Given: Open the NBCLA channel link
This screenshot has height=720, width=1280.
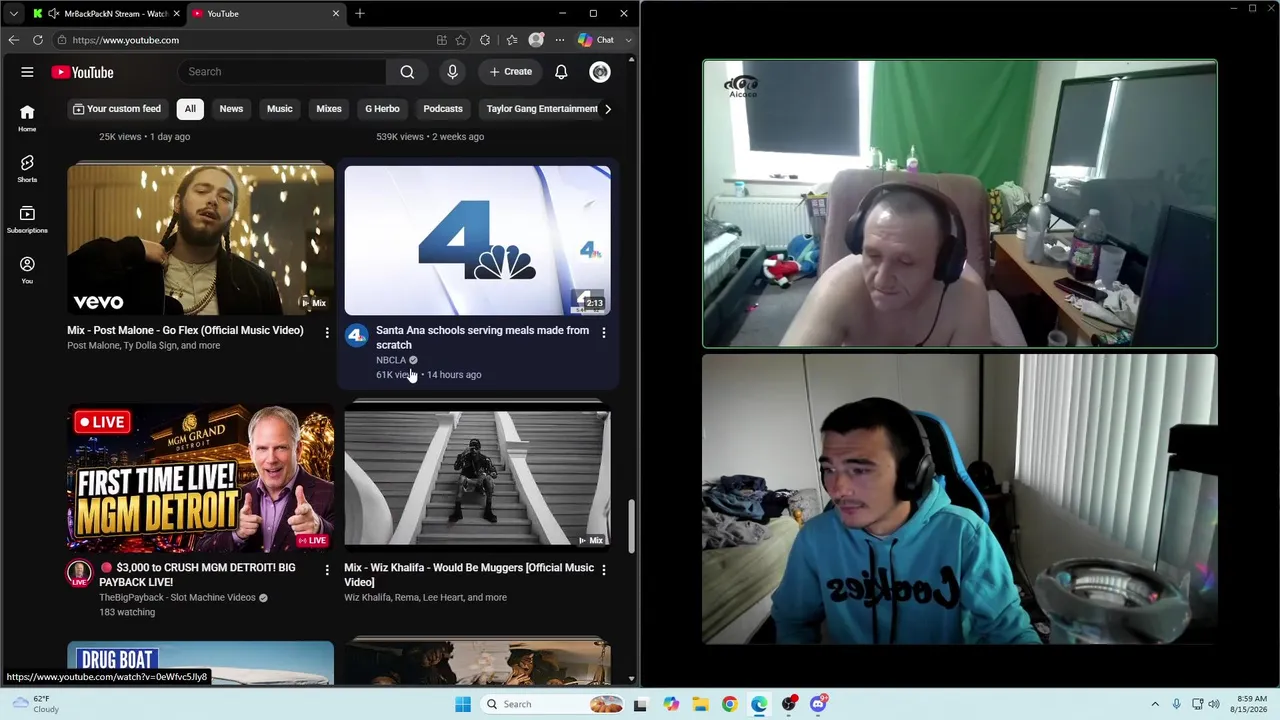Looking at the screenshot, I should point(391,360).
